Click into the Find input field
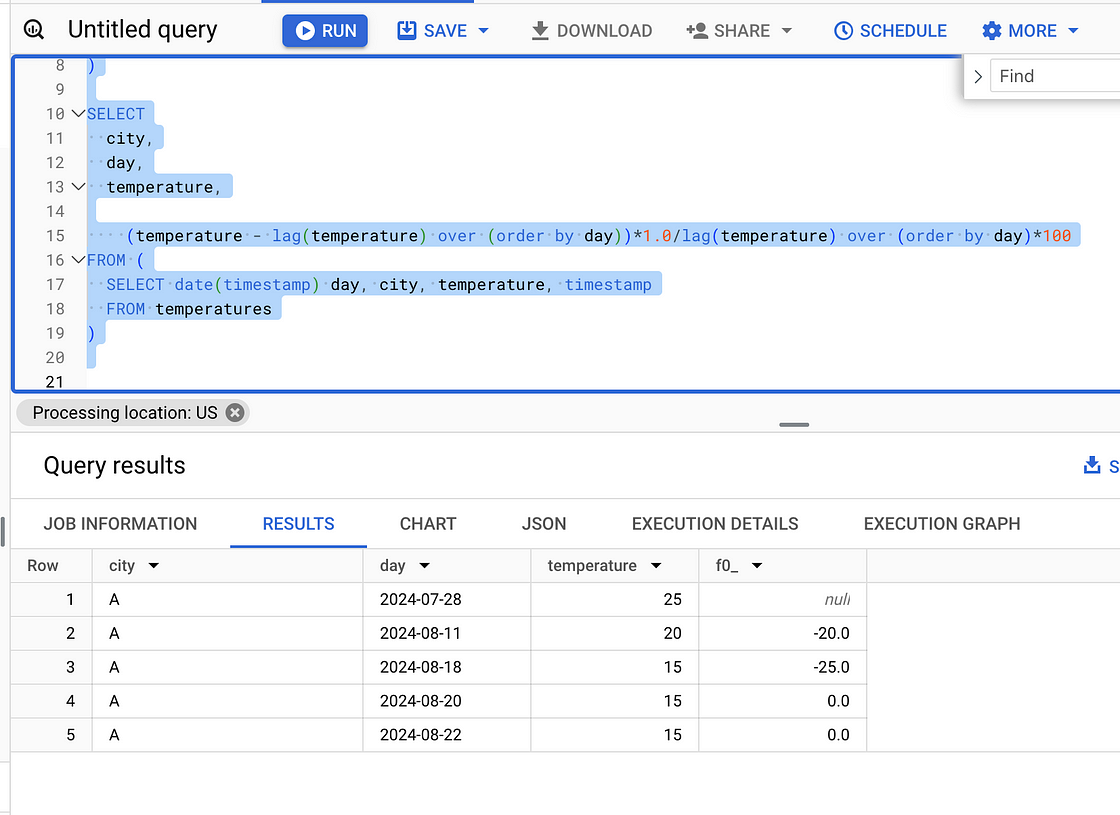The height and width of the screenshot is (815, 1120). point(1055,76)
